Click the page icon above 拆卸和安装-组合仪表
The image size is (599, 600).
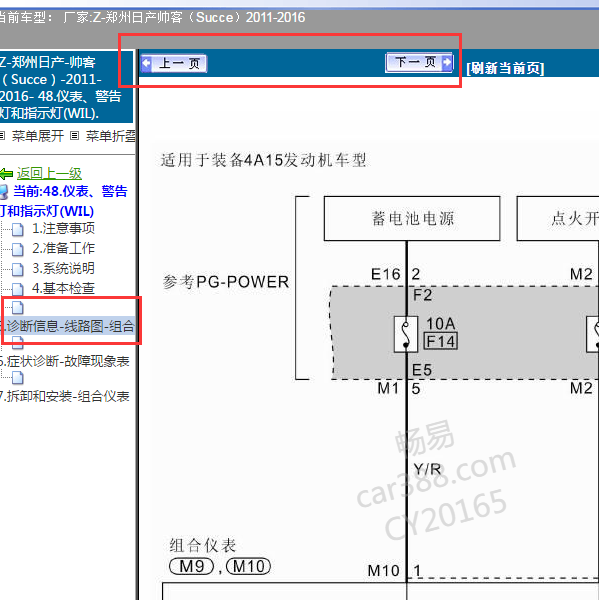pyautogui.click(x=18, y=378)
